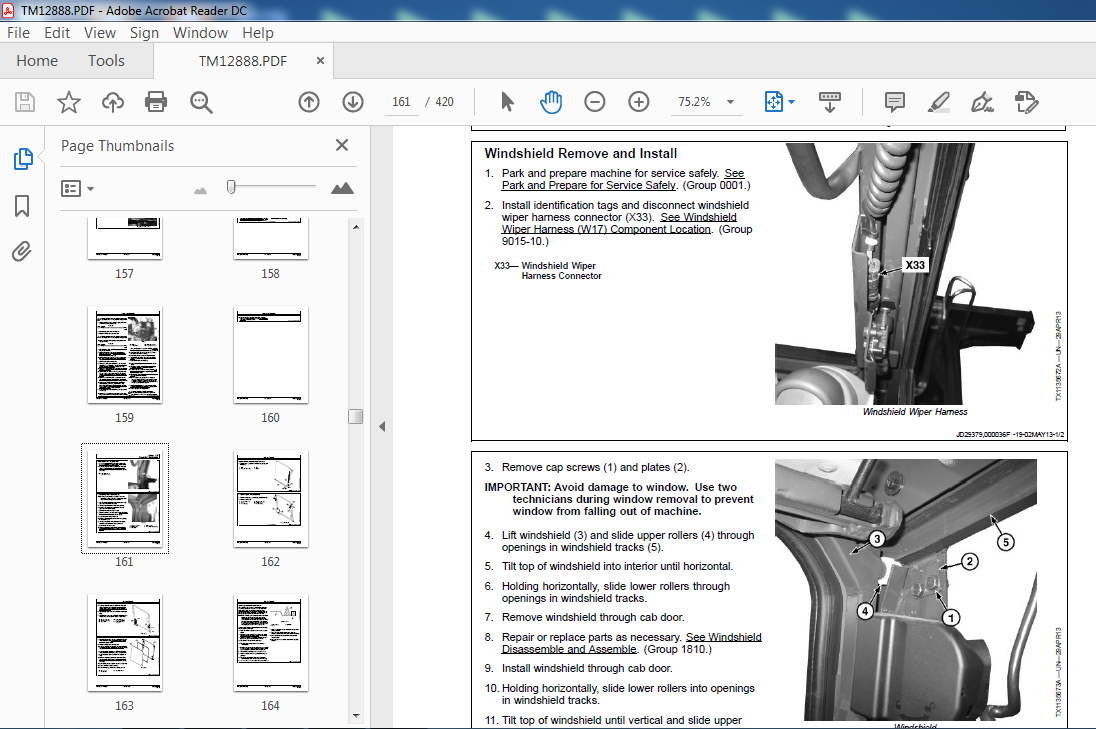Image resolution: width=1096 pixels, height=729 pixels.
Task: Expand the fit page options dropdown arrow
Action: coord(791,102)
